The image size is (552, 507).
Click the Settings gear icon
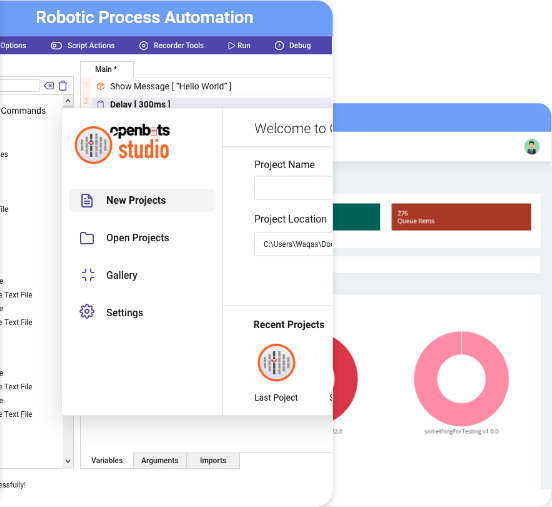[87, 312]
